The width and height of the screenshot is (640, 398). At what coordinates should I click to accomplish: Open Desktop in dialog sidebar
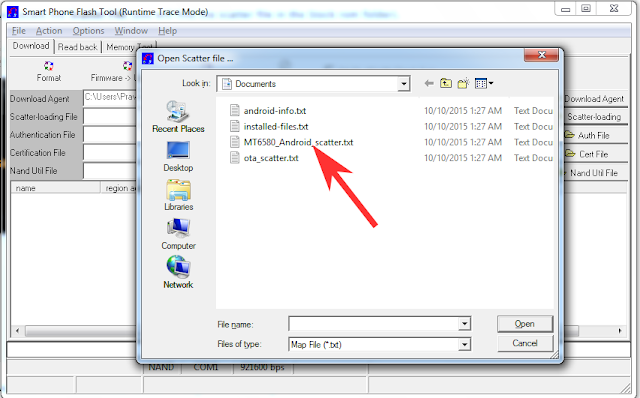[x=178, y=157]
